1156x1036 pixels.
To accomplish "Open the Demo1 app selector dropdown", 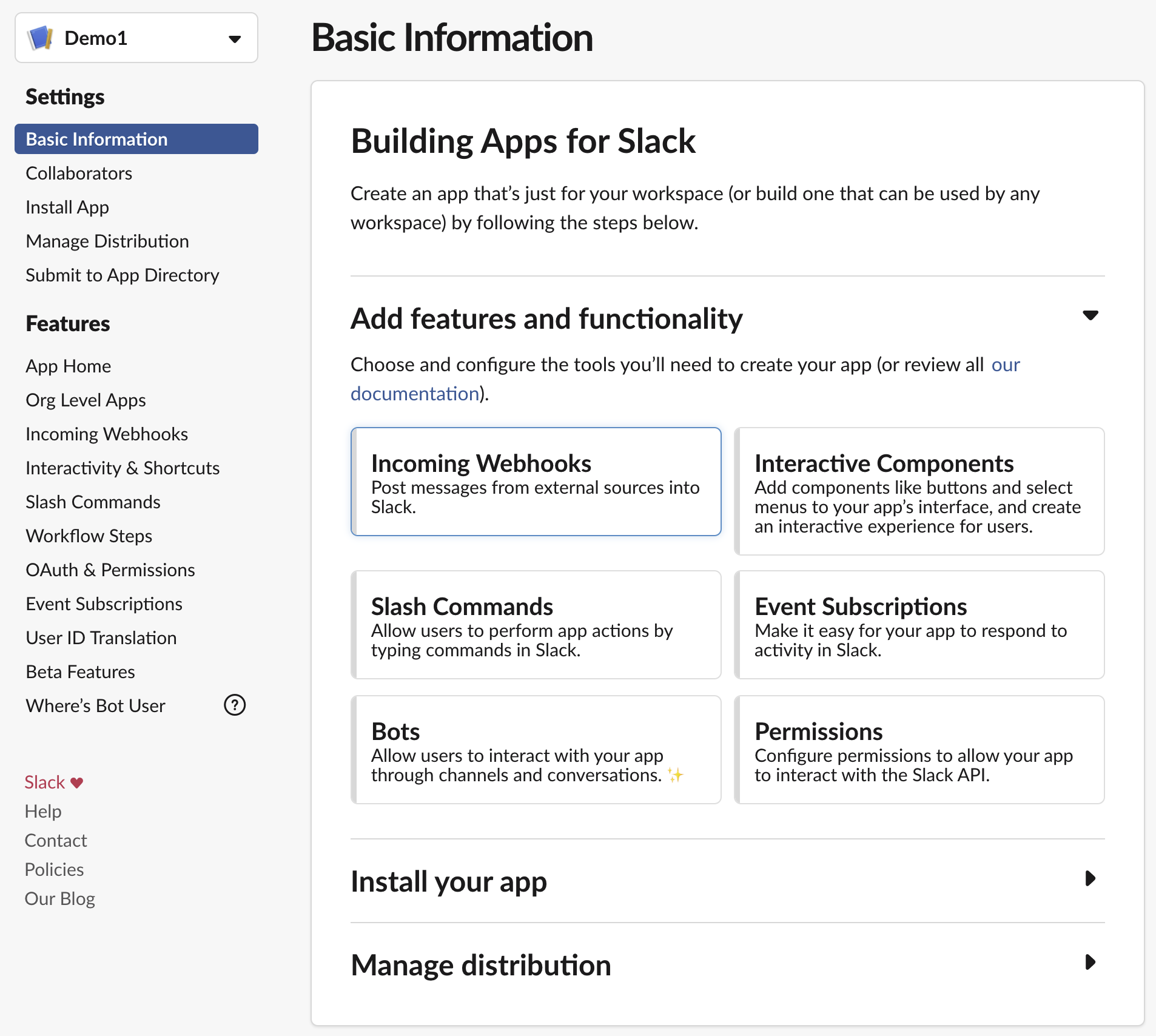I will pyautogui.click(x=136, y=38).
